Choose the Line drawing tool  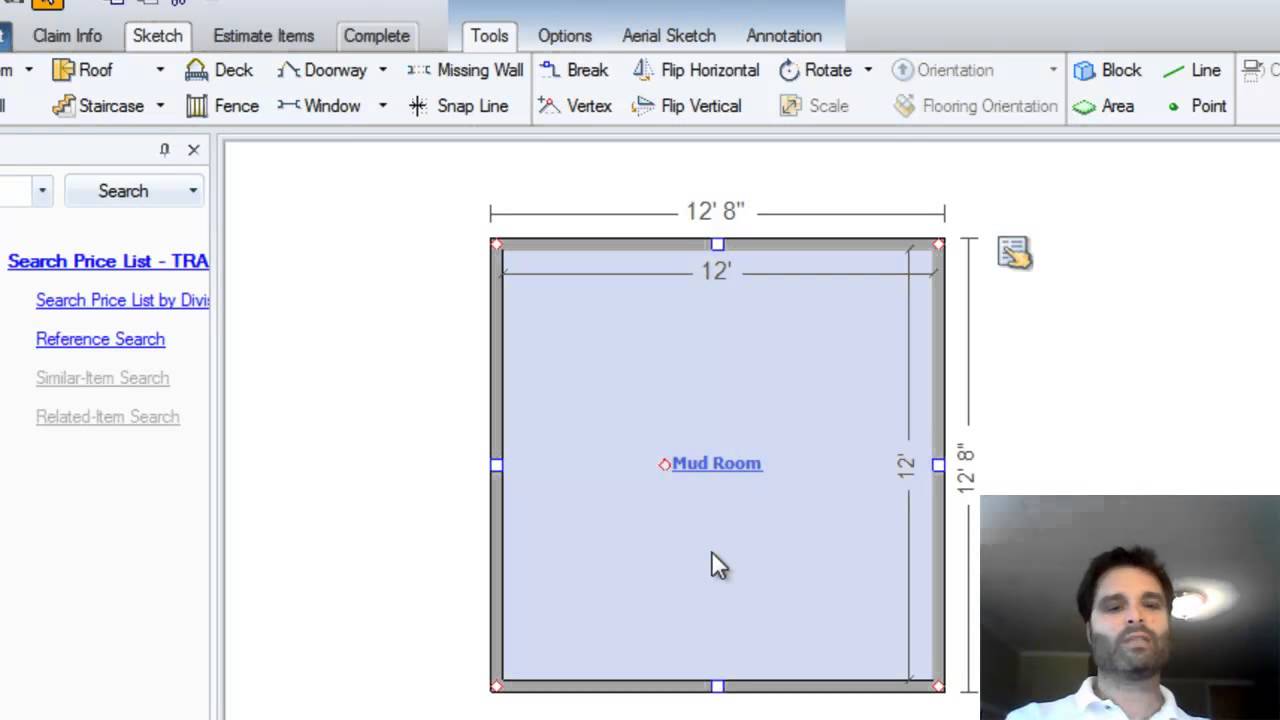pyautogui.click(x=1193, y=70)
